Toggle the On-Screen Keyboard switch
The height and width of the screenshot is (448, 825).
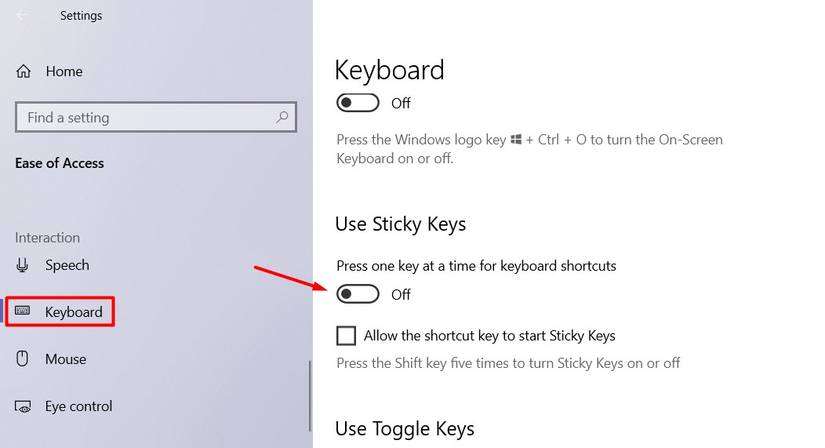click(358, 103)
